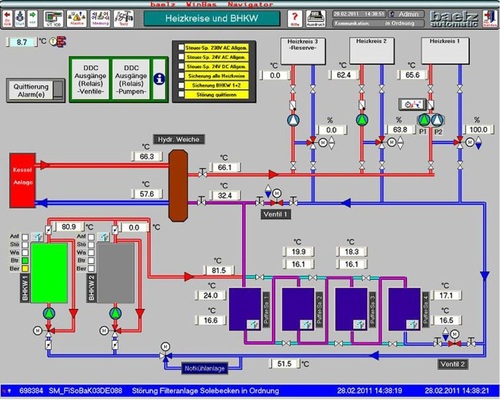
Task: Open the clock icon beside 8.7 °C
Action: (53, 42)
